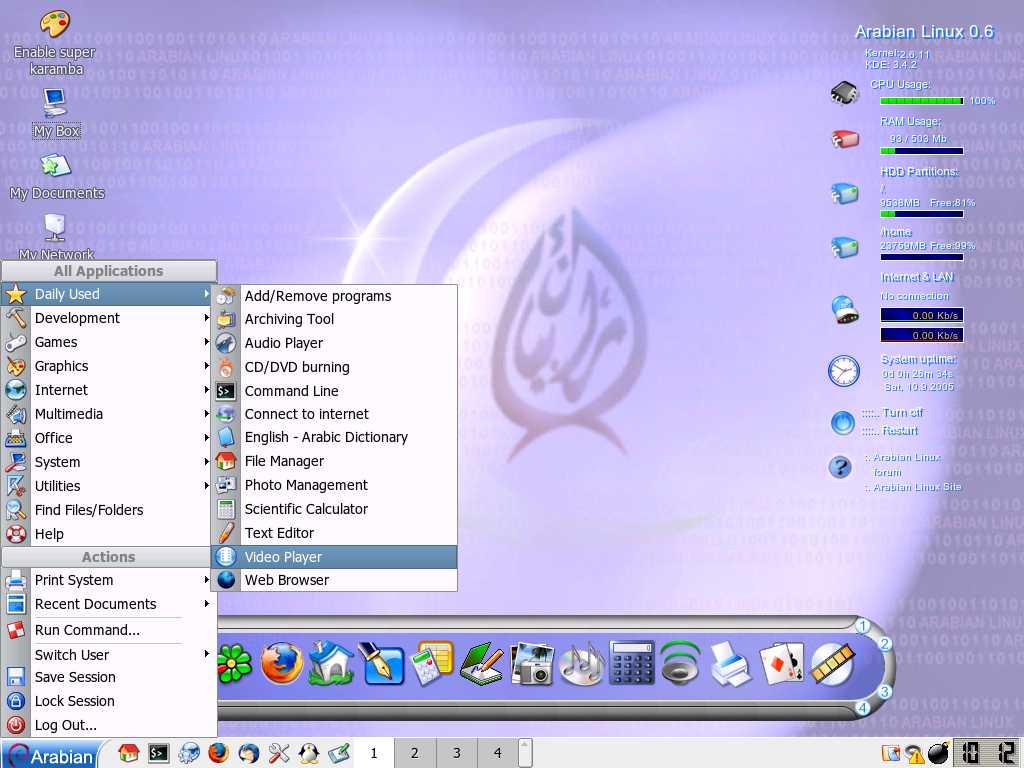Choose Web Browser from the submenu
Viewport: 1024px width, 768px height.
[334, 580]
